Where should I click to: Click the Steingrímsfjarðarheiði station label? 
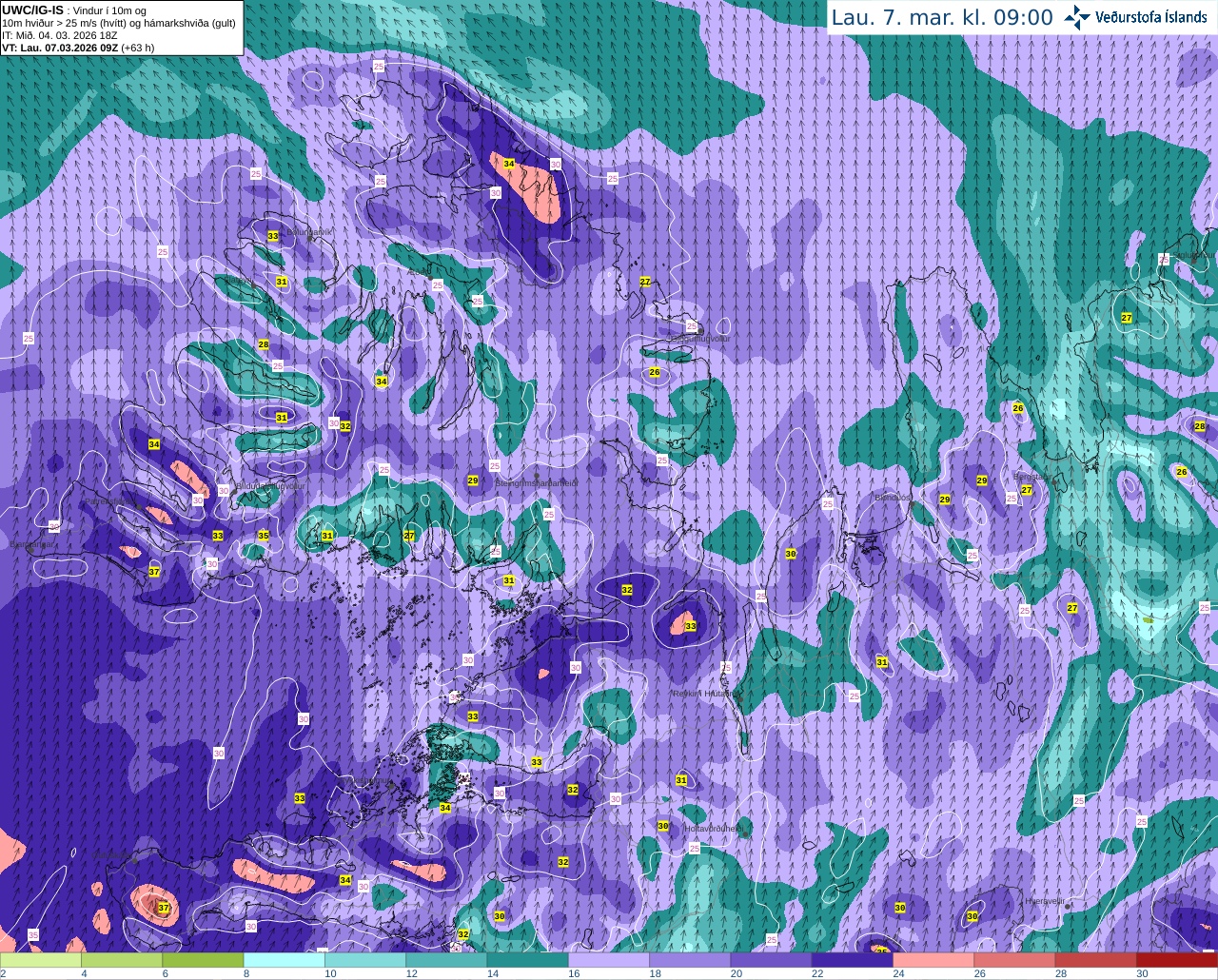pos(537,483)
